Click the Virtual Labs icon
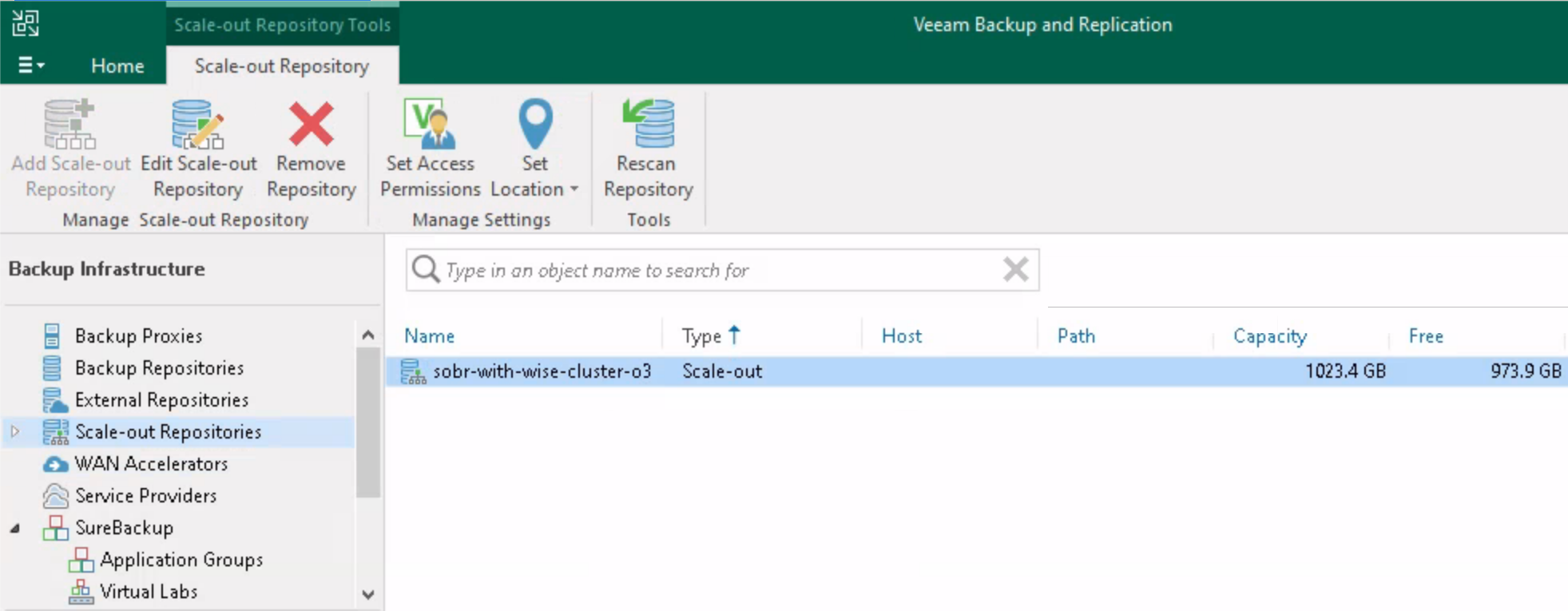The width and height of the screenshot is (1568, 611). 81,592
